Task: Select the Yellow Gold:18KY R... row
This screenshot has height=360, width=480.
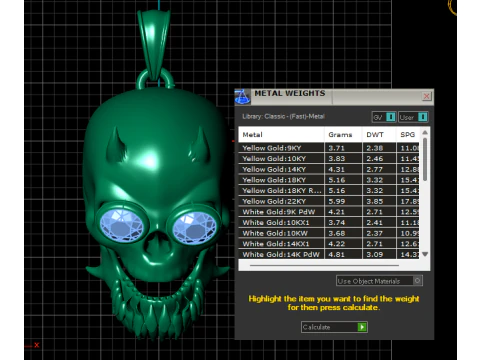Action: point(329,191)
